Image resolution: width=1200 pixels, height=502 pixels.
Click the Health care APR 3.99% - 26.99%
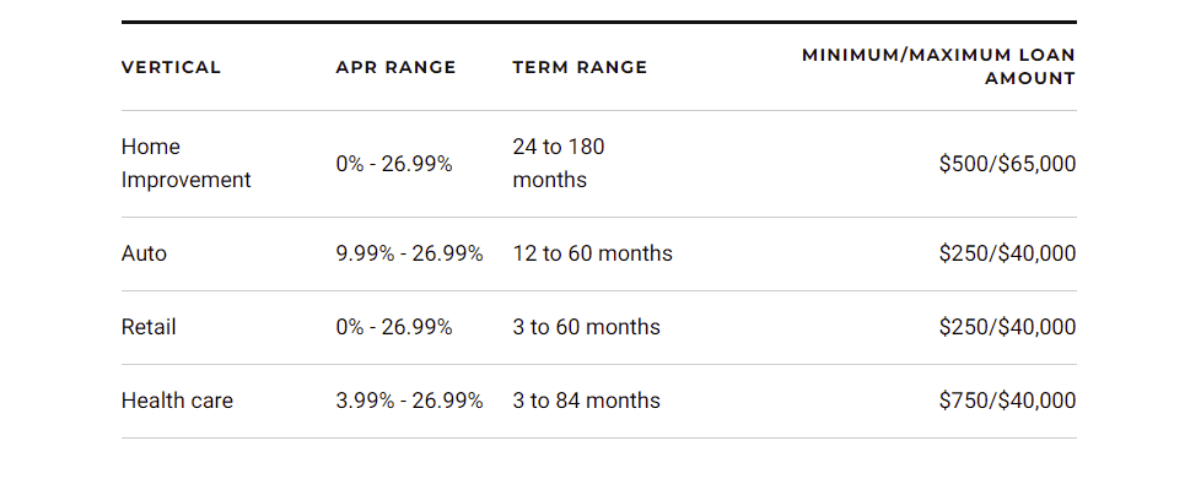point(410,401)
